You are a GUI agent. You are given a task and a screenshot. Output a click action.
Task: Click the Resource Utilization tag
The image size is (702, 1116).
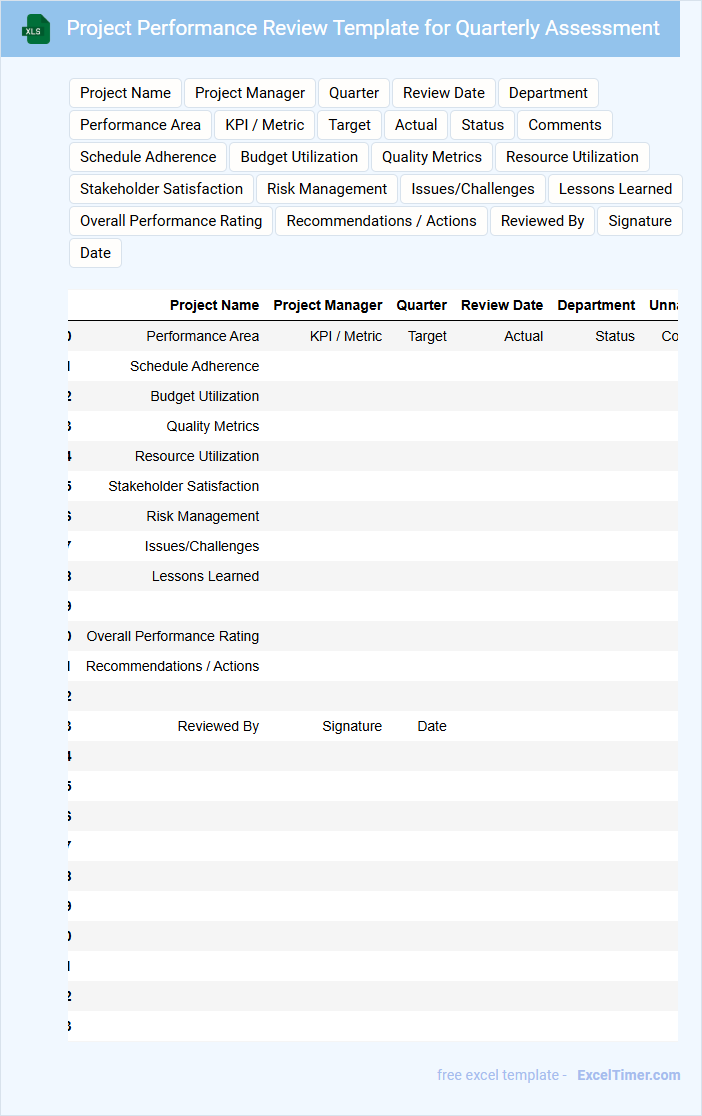(572, 157)
